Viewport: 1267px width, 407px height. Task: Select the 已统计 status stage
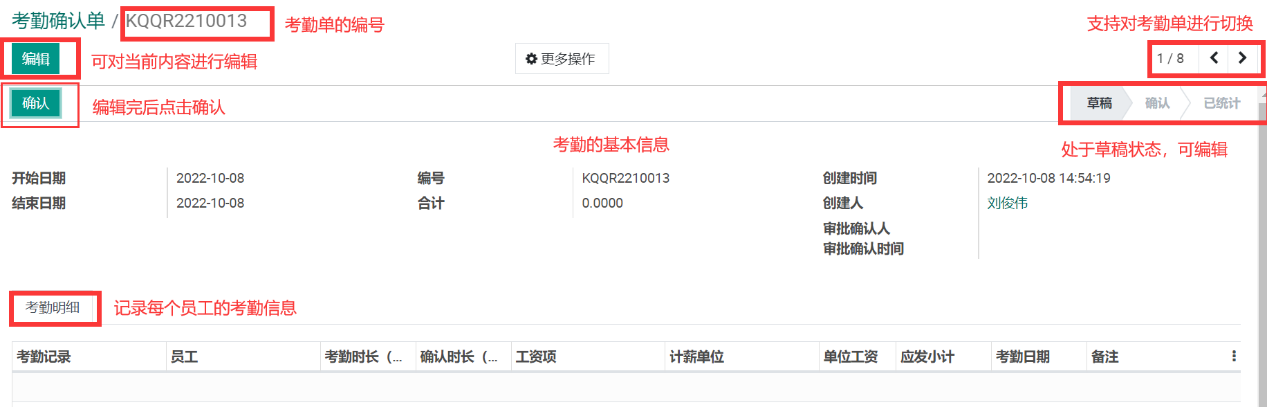(1221, 103)
